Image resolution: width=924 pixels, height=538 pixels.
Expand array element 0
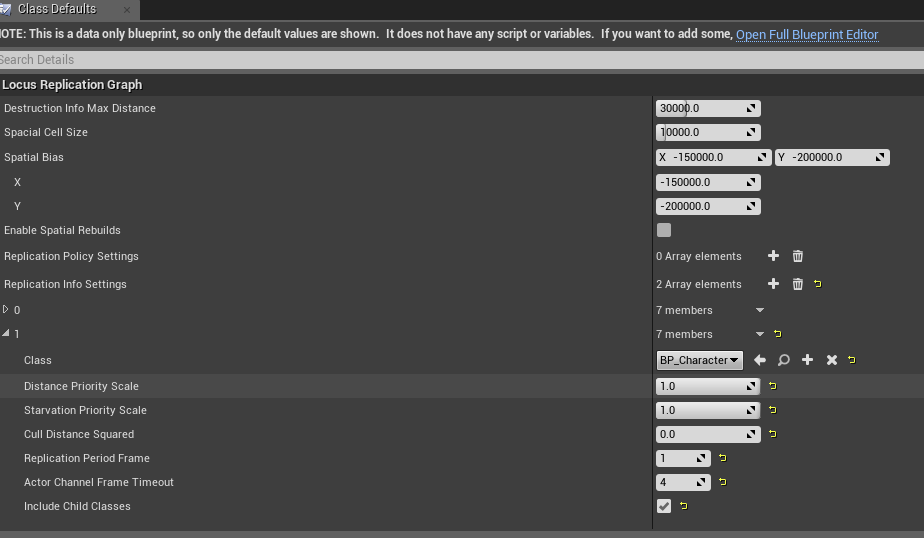(x=5, y=309)
